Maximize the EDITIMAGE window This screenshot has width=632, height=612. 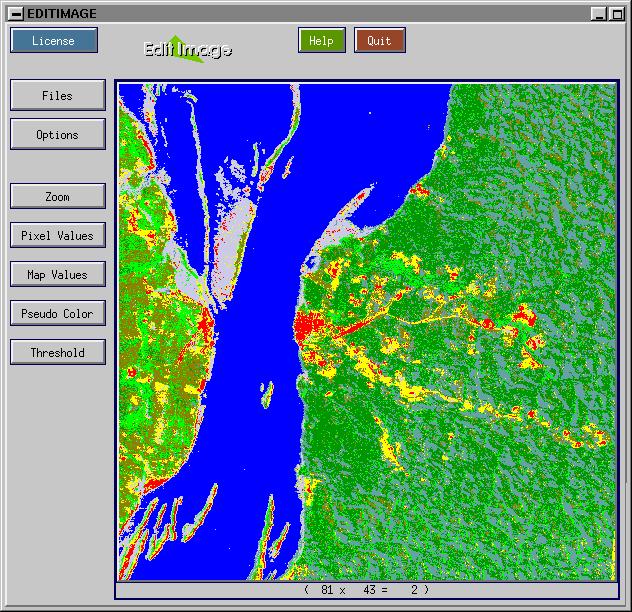[x=617, y=14]
